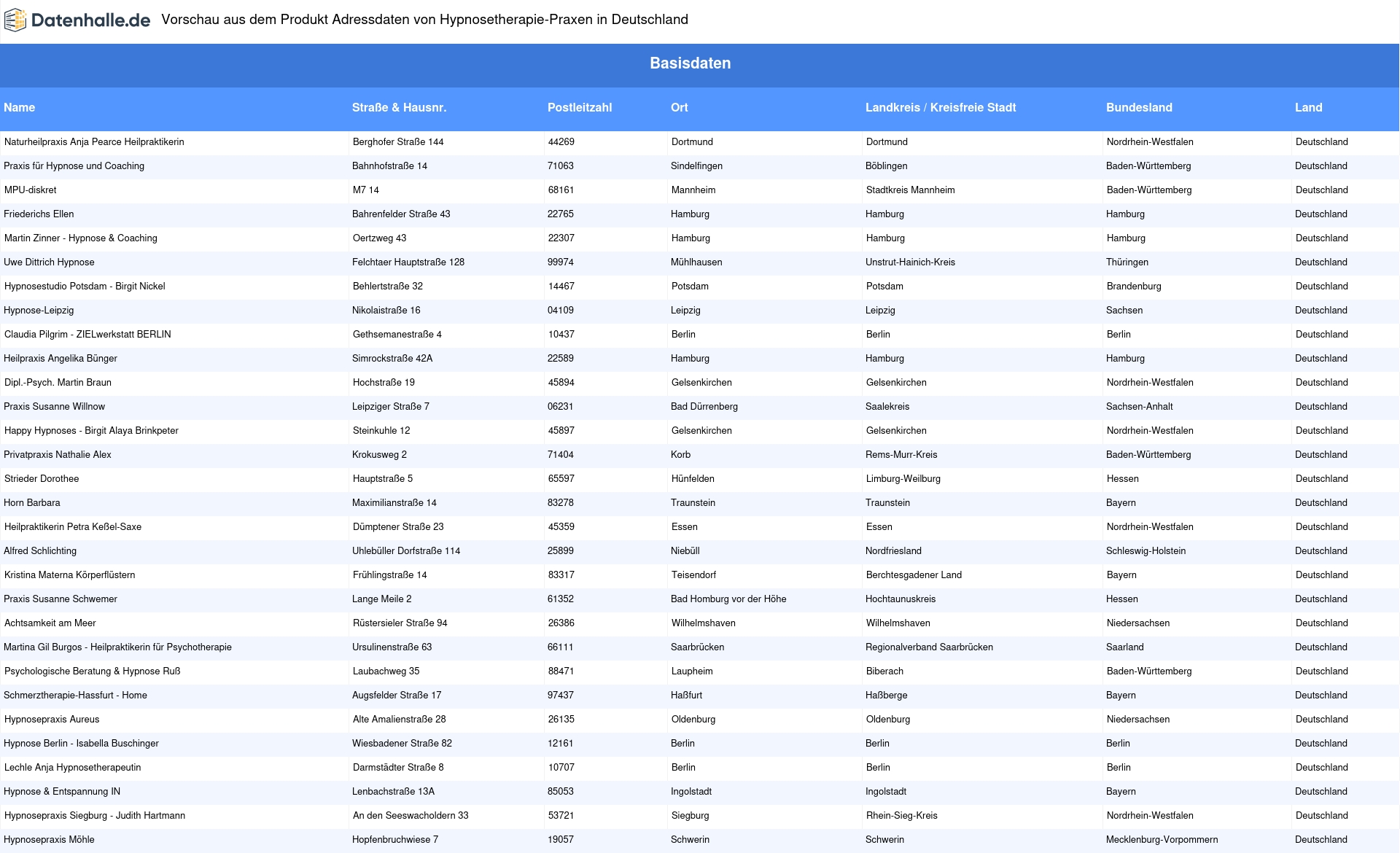Select address An den Seeswacholdern 33

411,816
